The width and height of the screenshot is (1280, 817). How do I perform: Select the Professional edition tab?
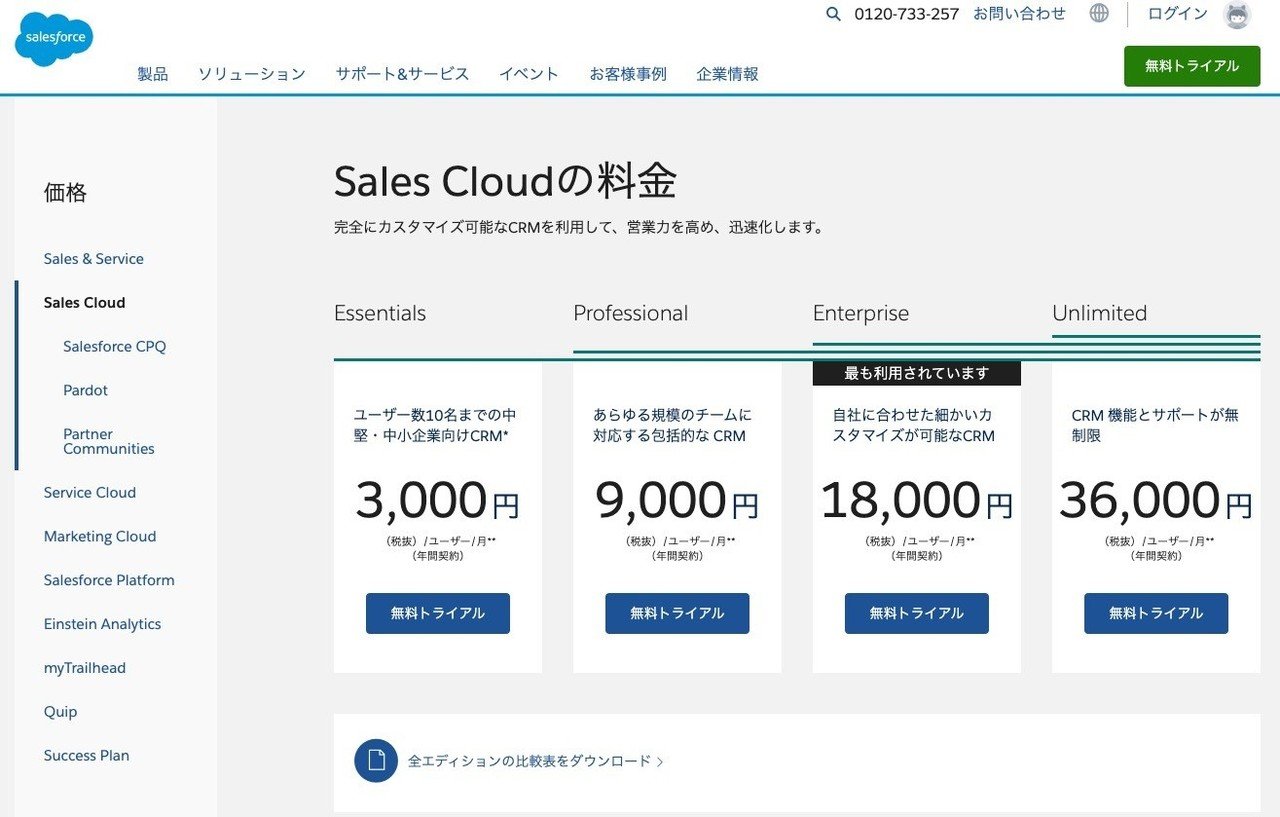tap(630, 314)
